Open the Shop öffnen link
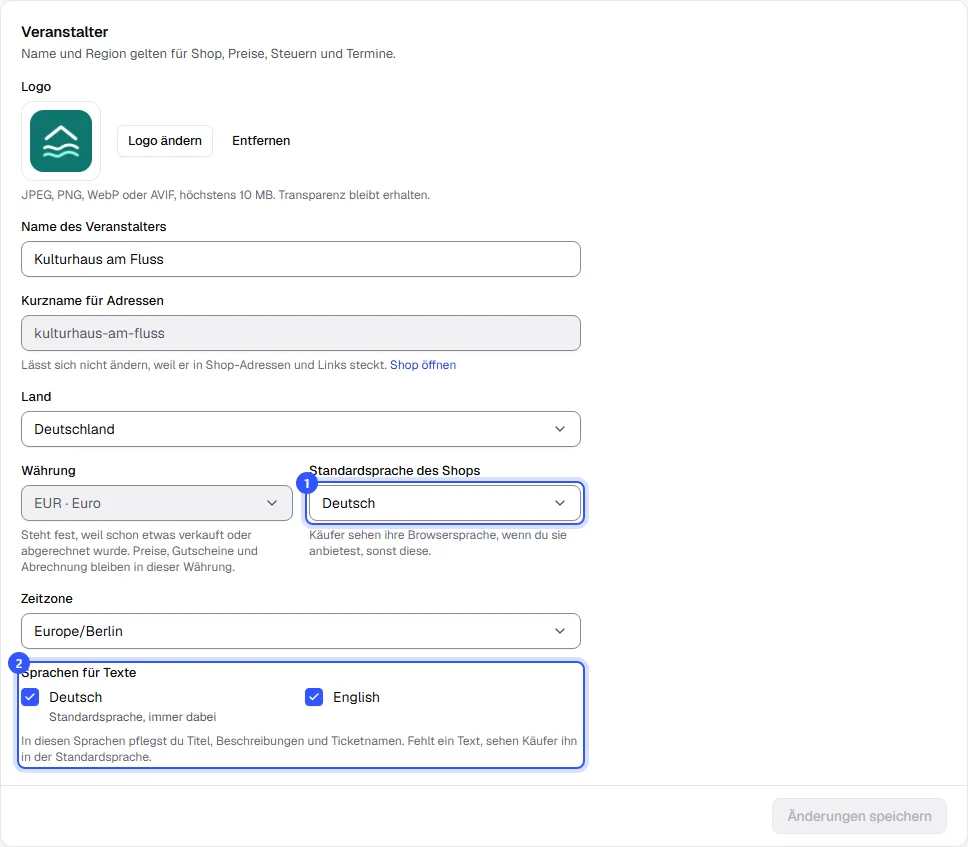968x847 pixels. [x=423, y=365]
